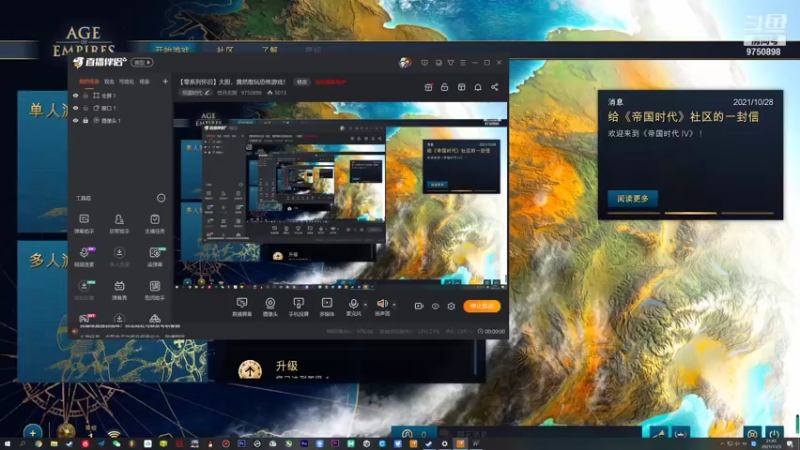Screen dimensions: 800x450
Task: Expand the speaker options arrow
Action: point(394,305)
